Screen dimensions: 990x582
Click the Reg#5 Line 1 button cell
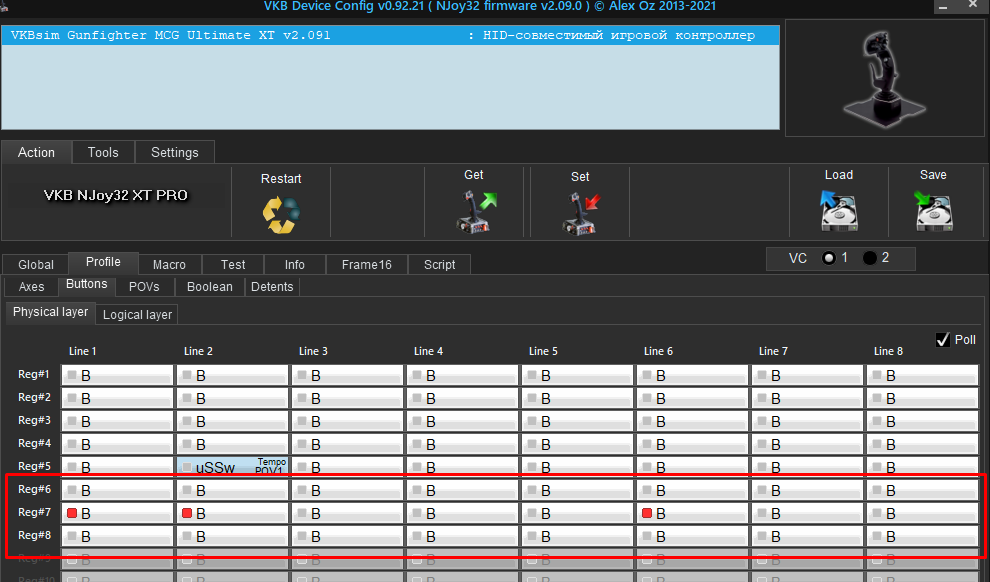pyautogui.click(x=117, y=466)
